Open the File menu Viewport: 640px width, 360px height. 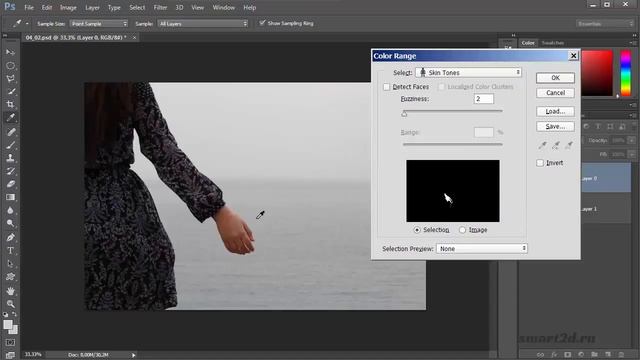(x=29, y=7)
